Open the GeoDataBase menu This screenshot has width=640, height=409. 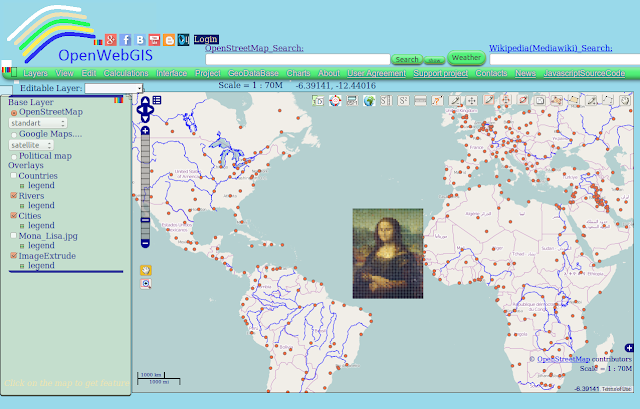[x=253, y=73]
